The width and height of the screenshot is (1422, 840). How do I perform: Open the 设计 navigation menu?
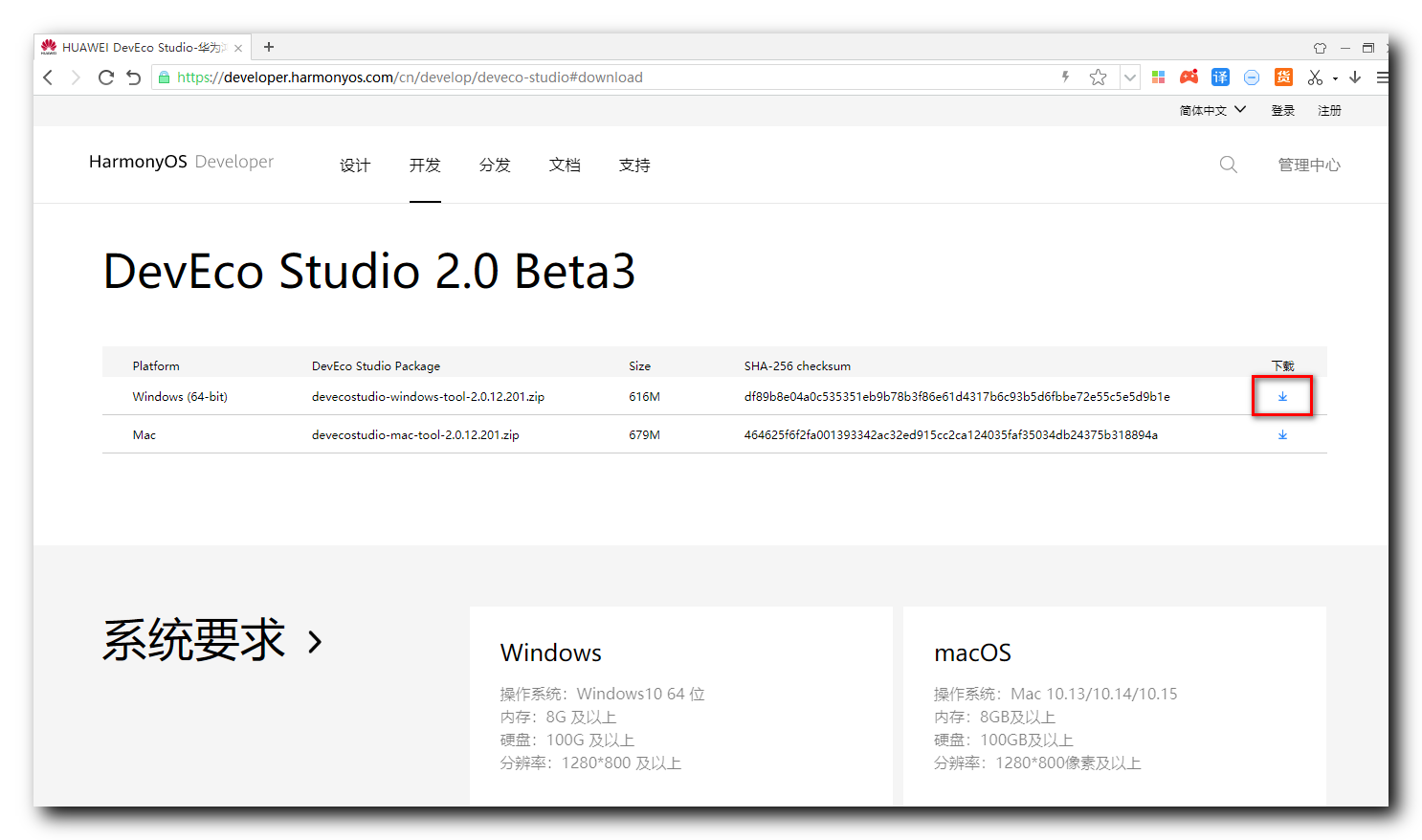[x=355, y=166]
